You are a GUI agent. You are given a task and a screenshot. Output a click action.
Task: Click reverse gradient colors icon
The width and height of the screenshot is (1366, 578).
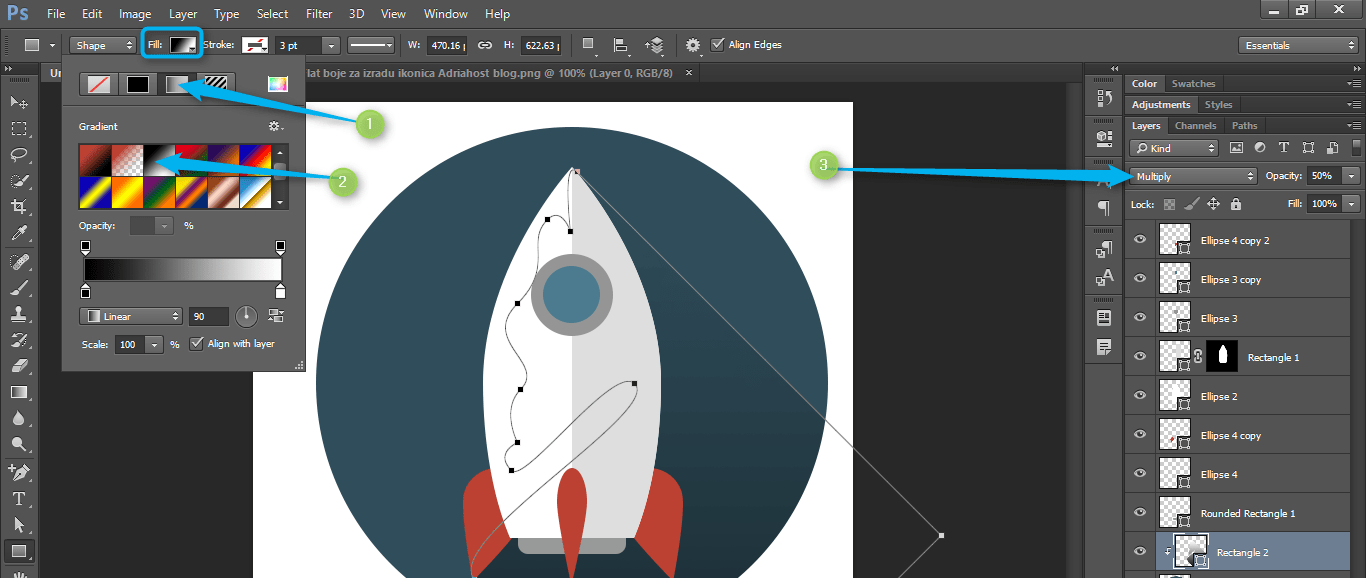[x=276, y=316]
